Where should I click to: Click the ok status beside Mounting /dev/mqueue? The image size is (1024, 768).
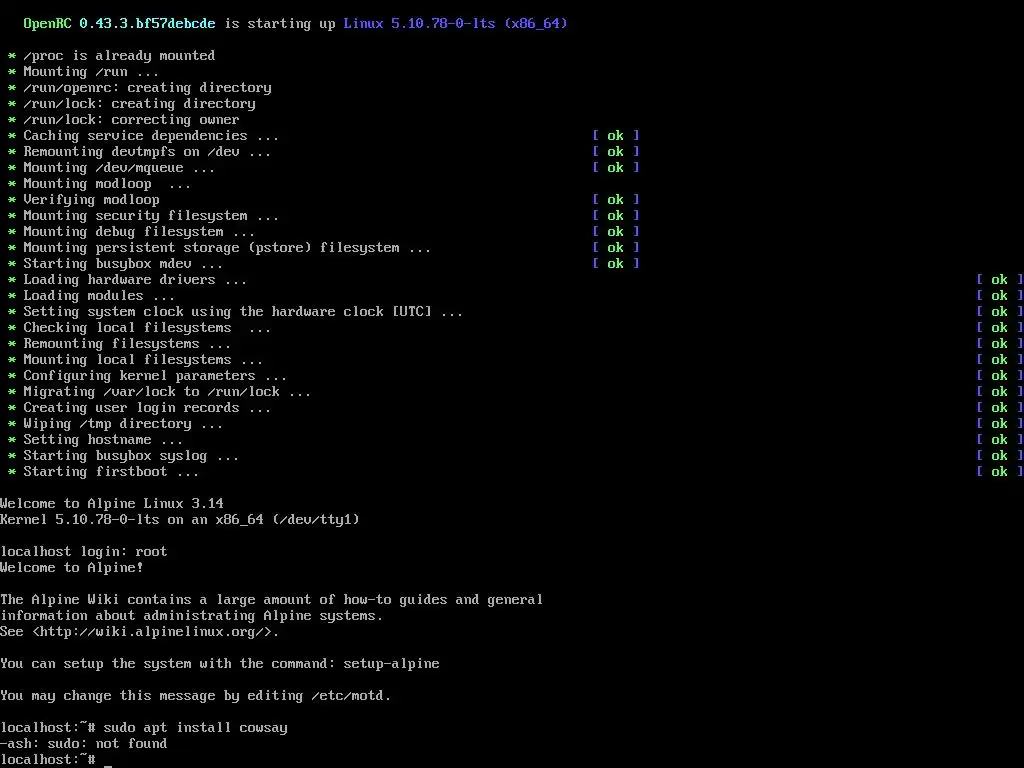tap(615, 168)
